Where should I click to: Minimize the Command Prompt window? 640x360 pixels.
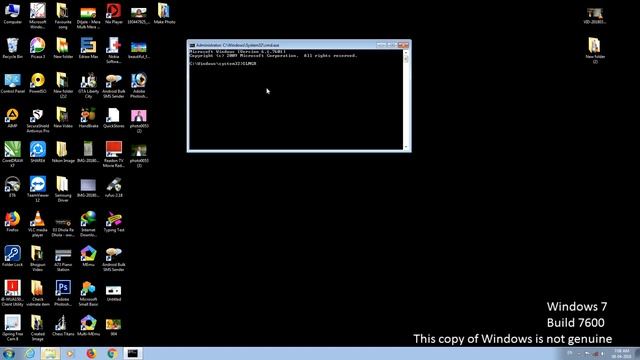[381, 45]
